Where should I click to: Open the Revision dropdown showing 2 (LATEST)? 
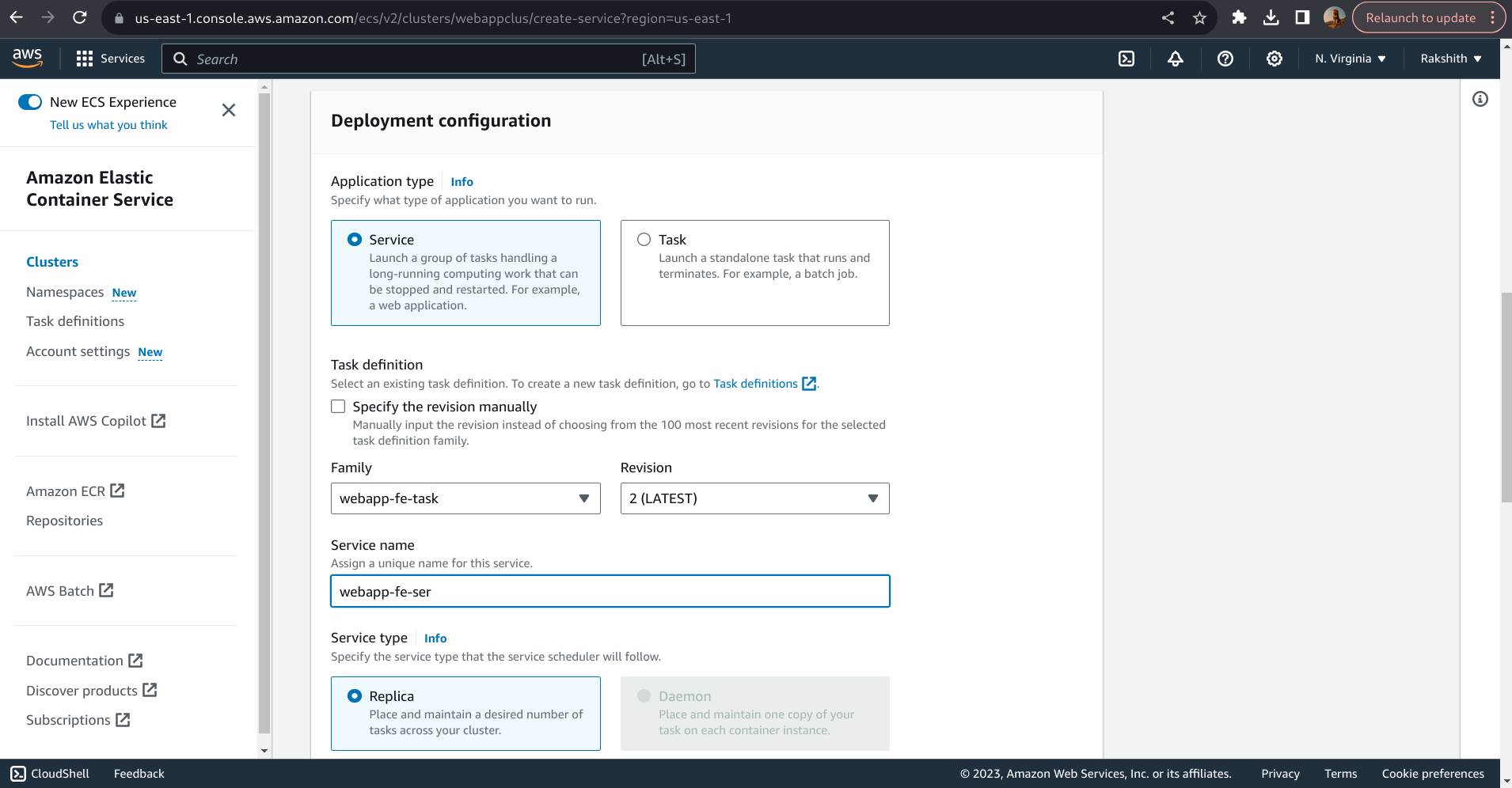point(754,498)
